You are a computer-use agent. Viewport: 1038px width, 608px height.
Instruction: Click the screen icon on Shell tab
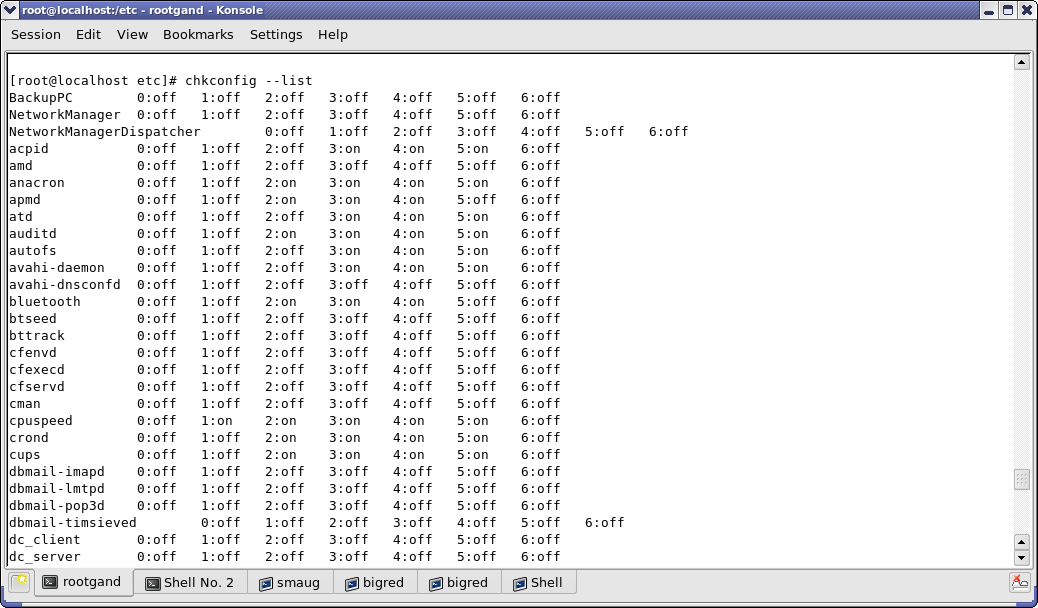click(x=520, y=583)
